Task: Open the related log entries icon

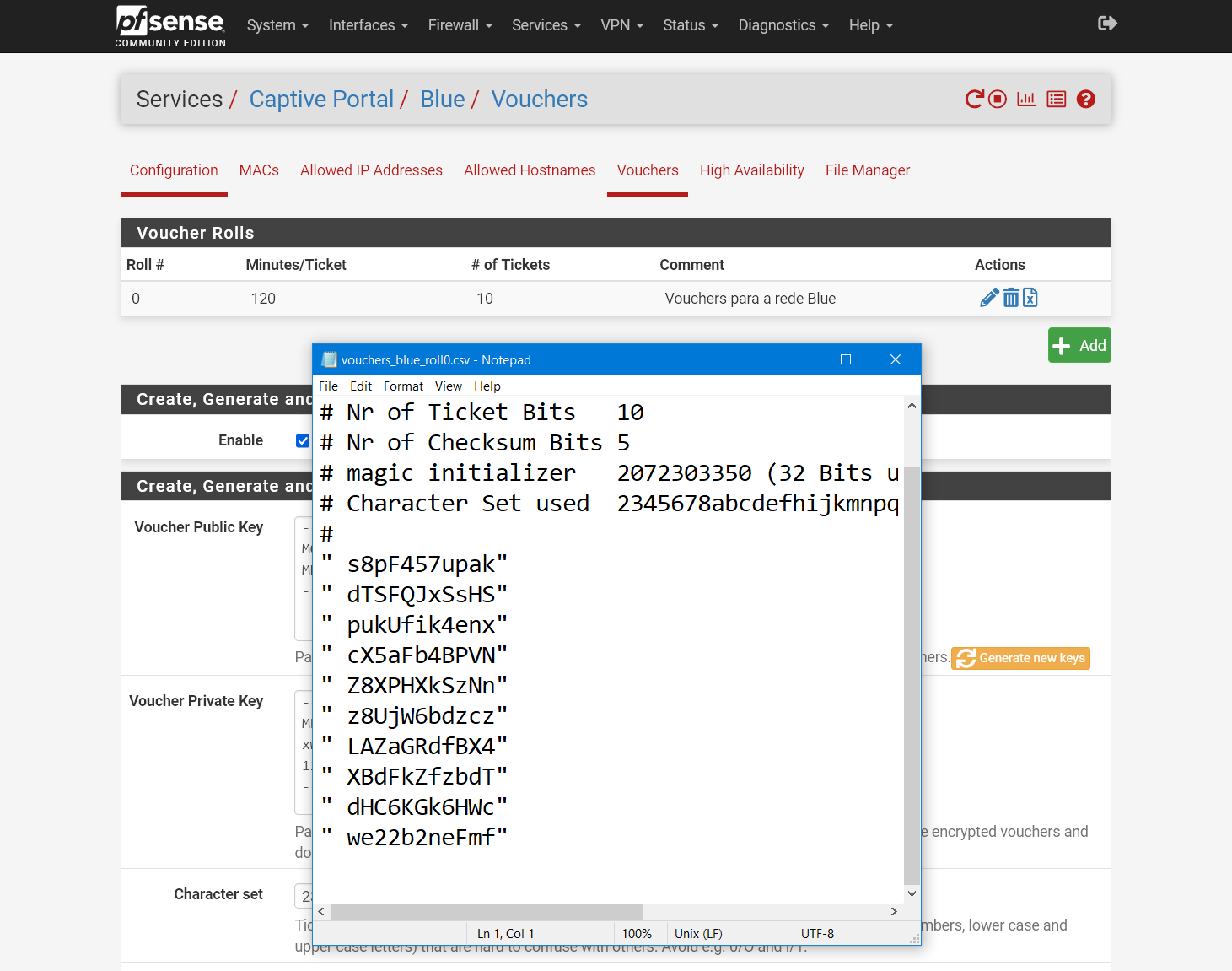Action: (x=1056, y=100)
